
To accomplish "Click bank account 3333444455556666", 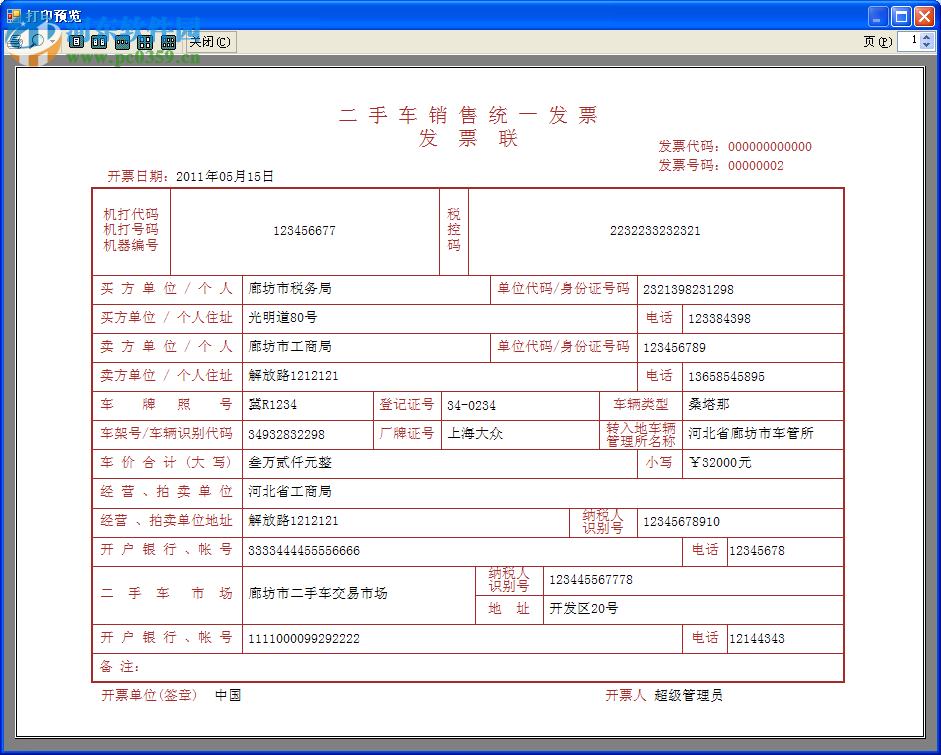I will click(304, 551).
